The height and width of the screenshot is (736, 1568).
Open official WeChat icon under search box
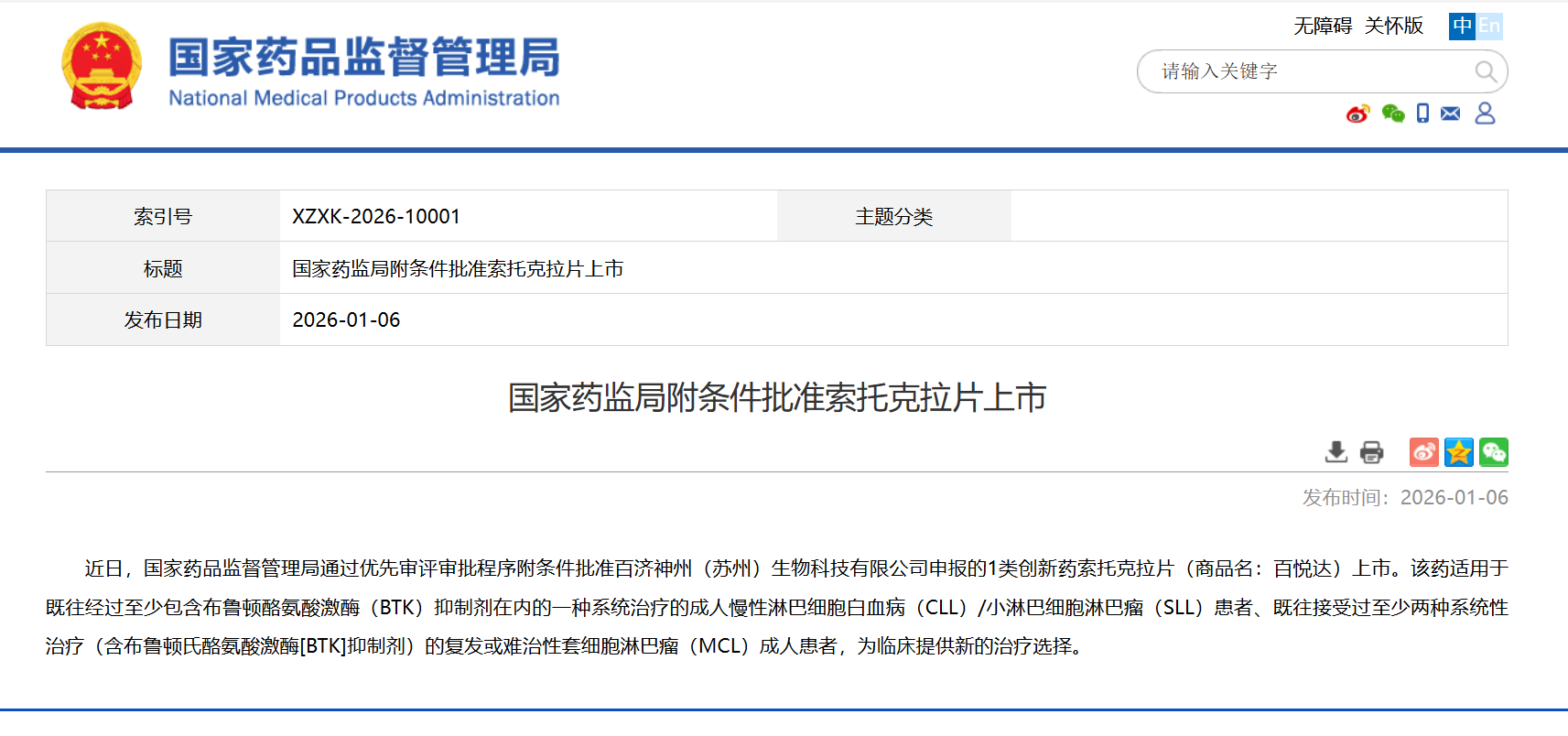pyautogui.click(x=1393, y=114)
